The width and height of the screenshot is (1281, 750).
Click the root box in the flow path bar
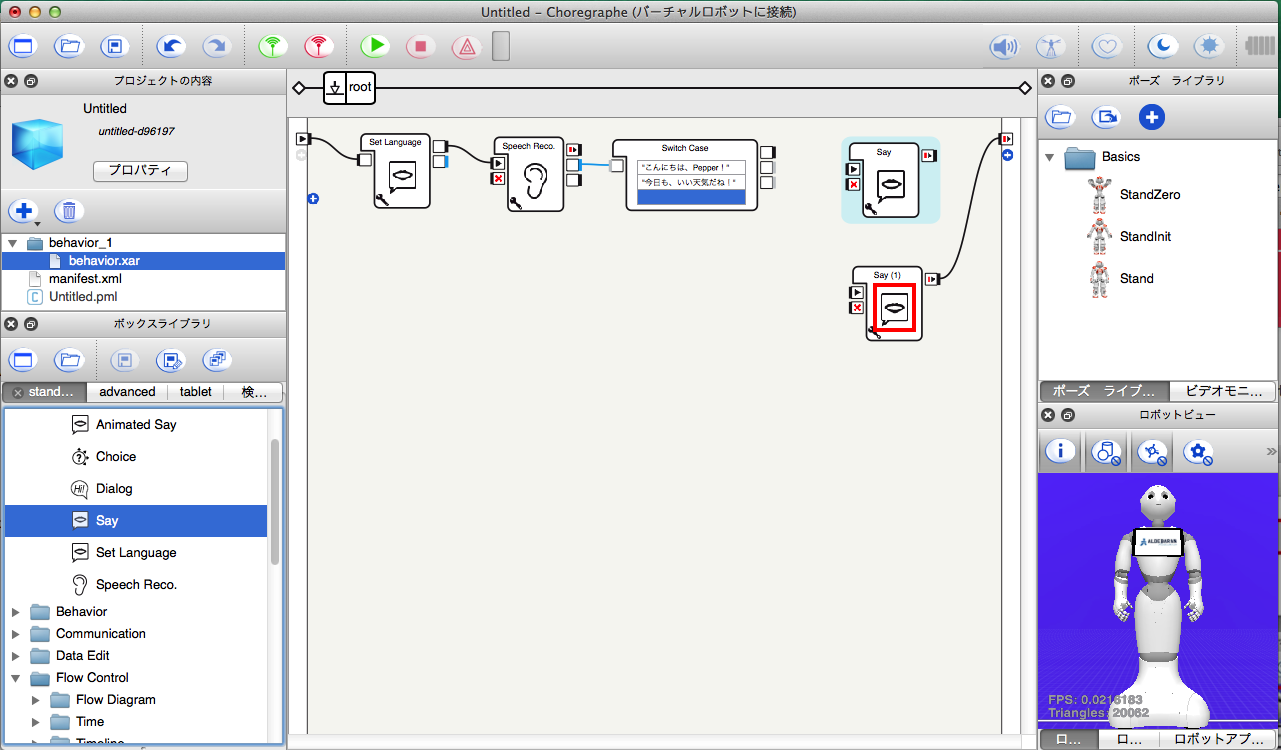tap(349, 88)
